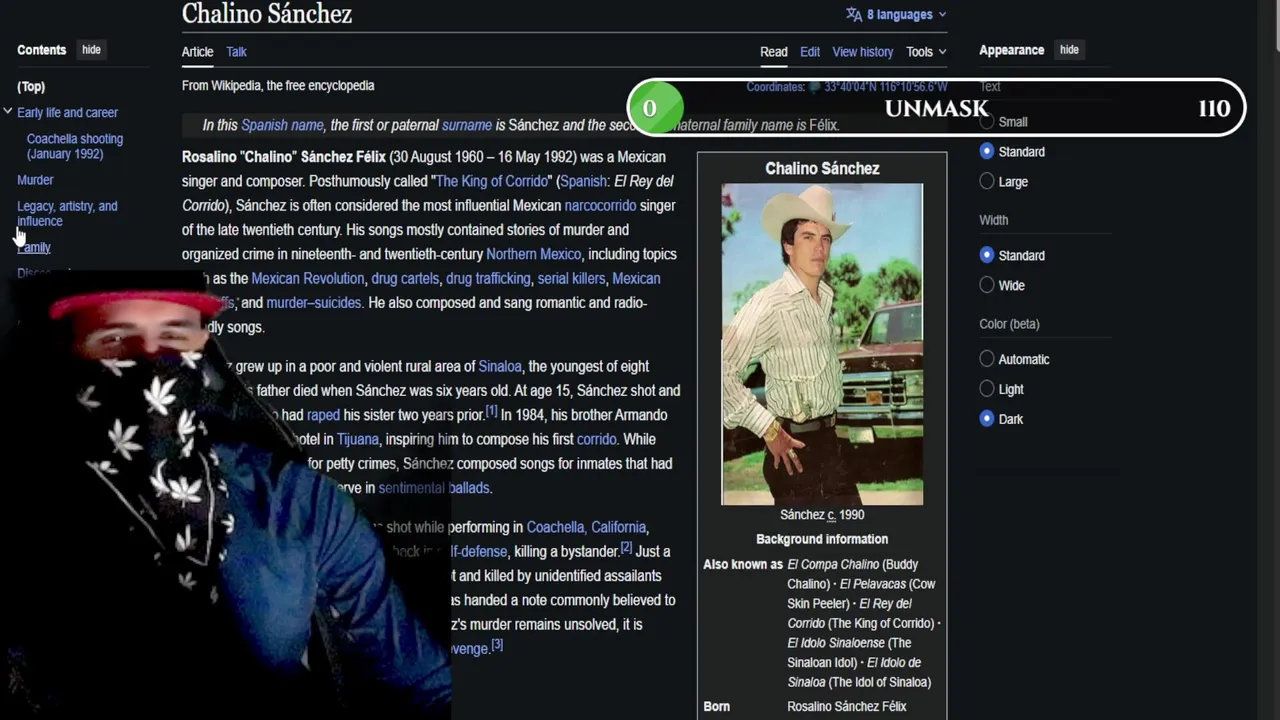
Task: Select the Read tab
Action: tap(774, 52)
